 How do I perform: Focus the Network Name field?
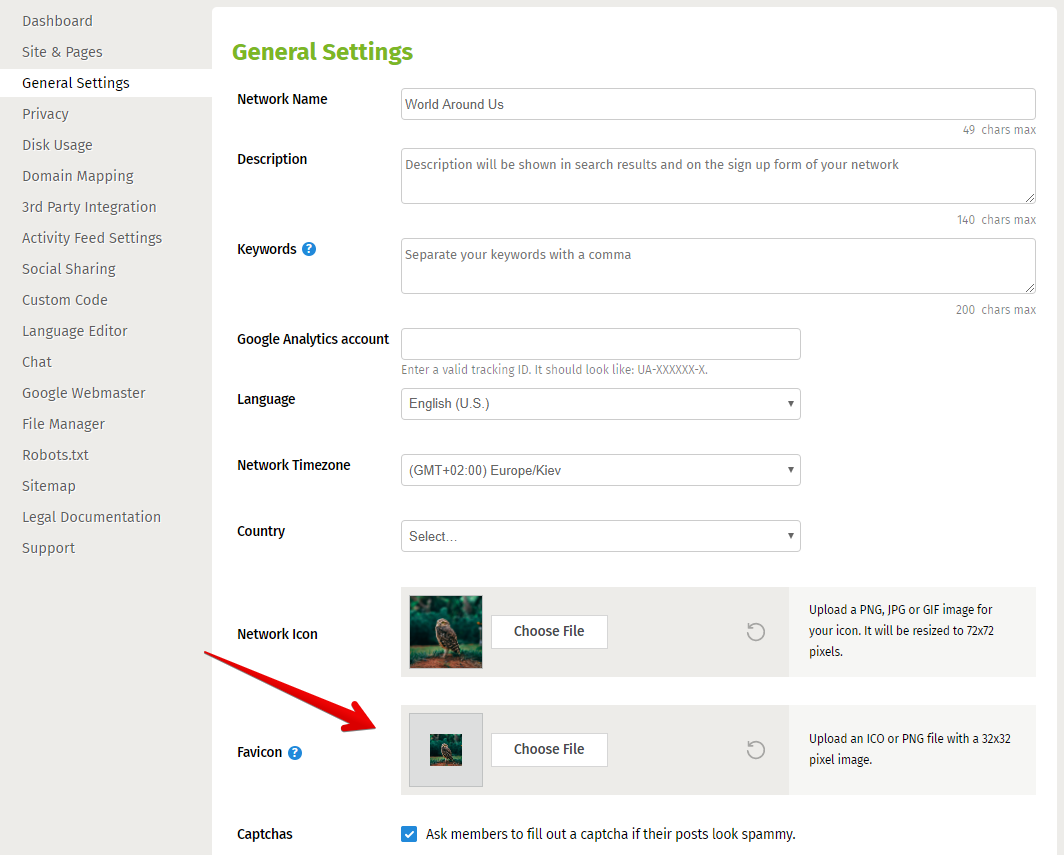pyautogui.click(x=718, y=104)
